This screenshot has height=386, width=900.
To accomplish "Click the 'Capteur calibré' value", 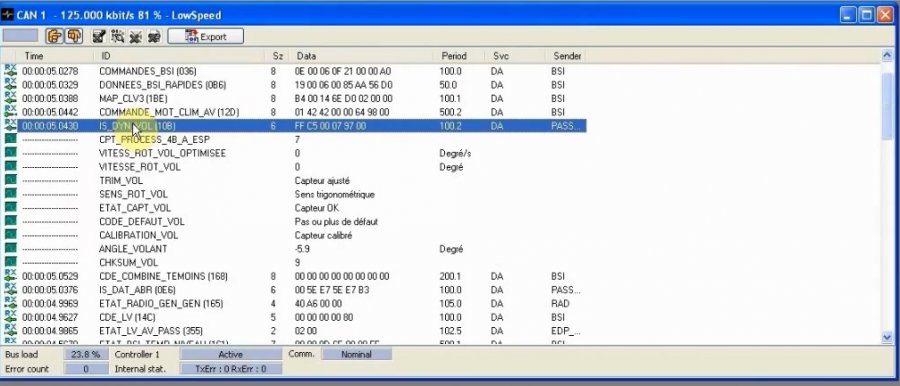I will coord(323,235).
